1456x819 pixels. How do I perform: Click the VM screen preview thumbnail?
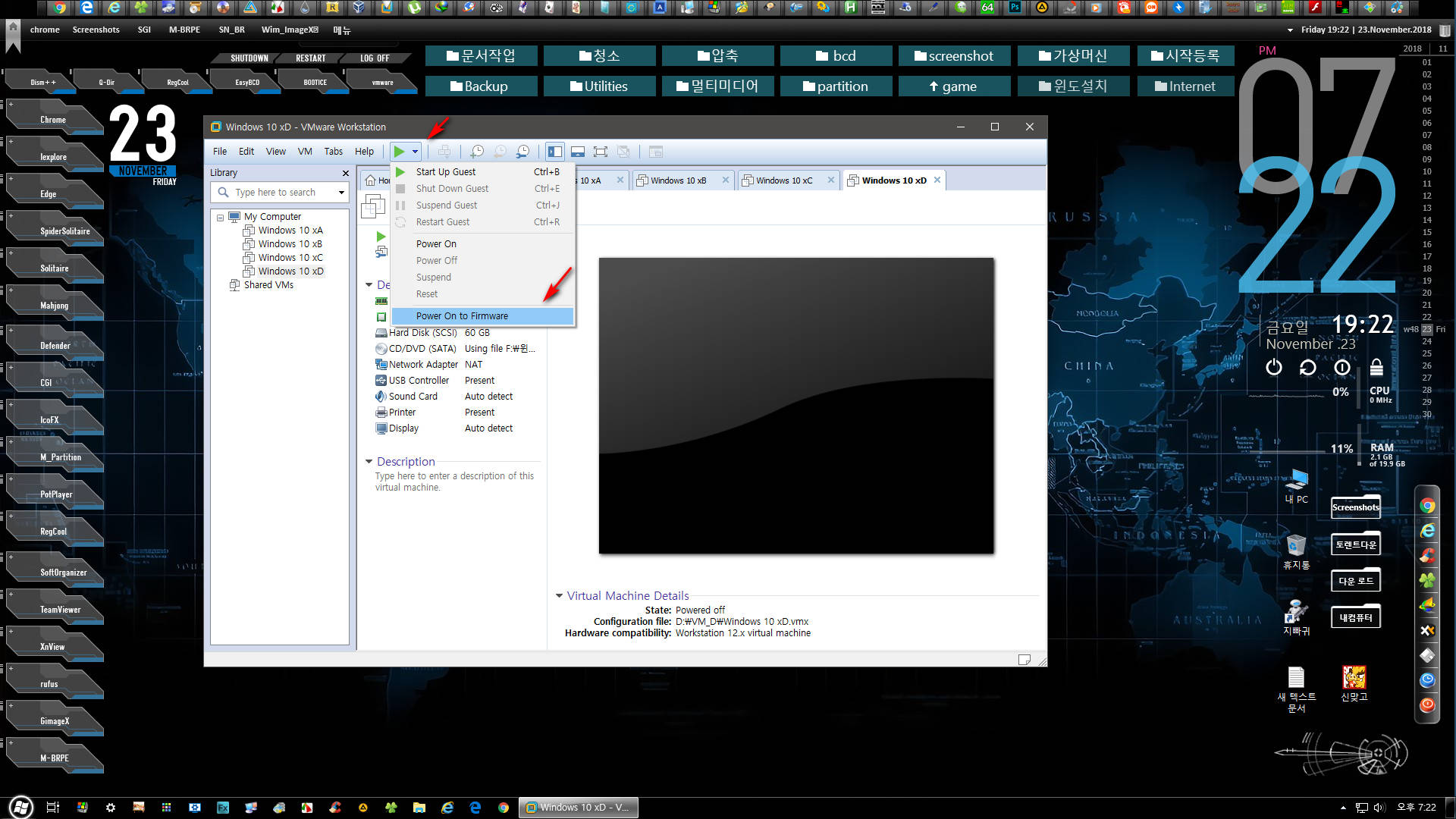(796, 406)
